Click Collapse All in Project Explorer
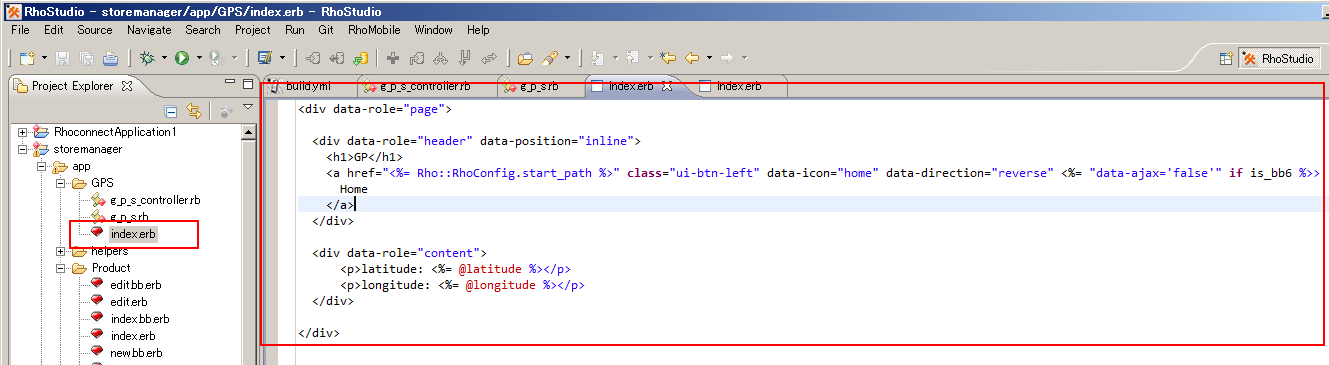This screenshot has width=1329, height=365. point(171,112)
